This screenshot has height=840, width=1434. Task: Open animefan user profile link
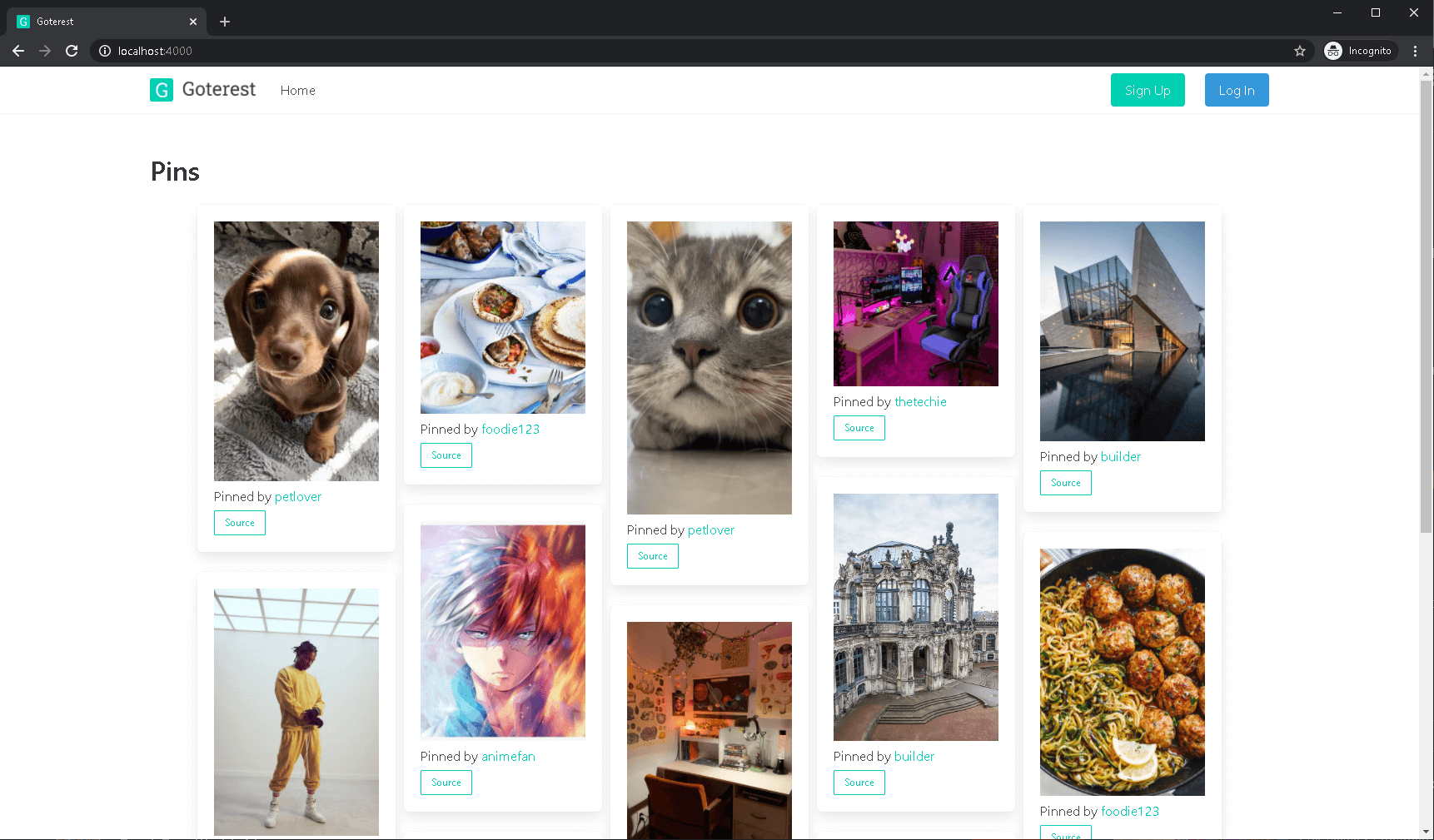click(508, 756)
